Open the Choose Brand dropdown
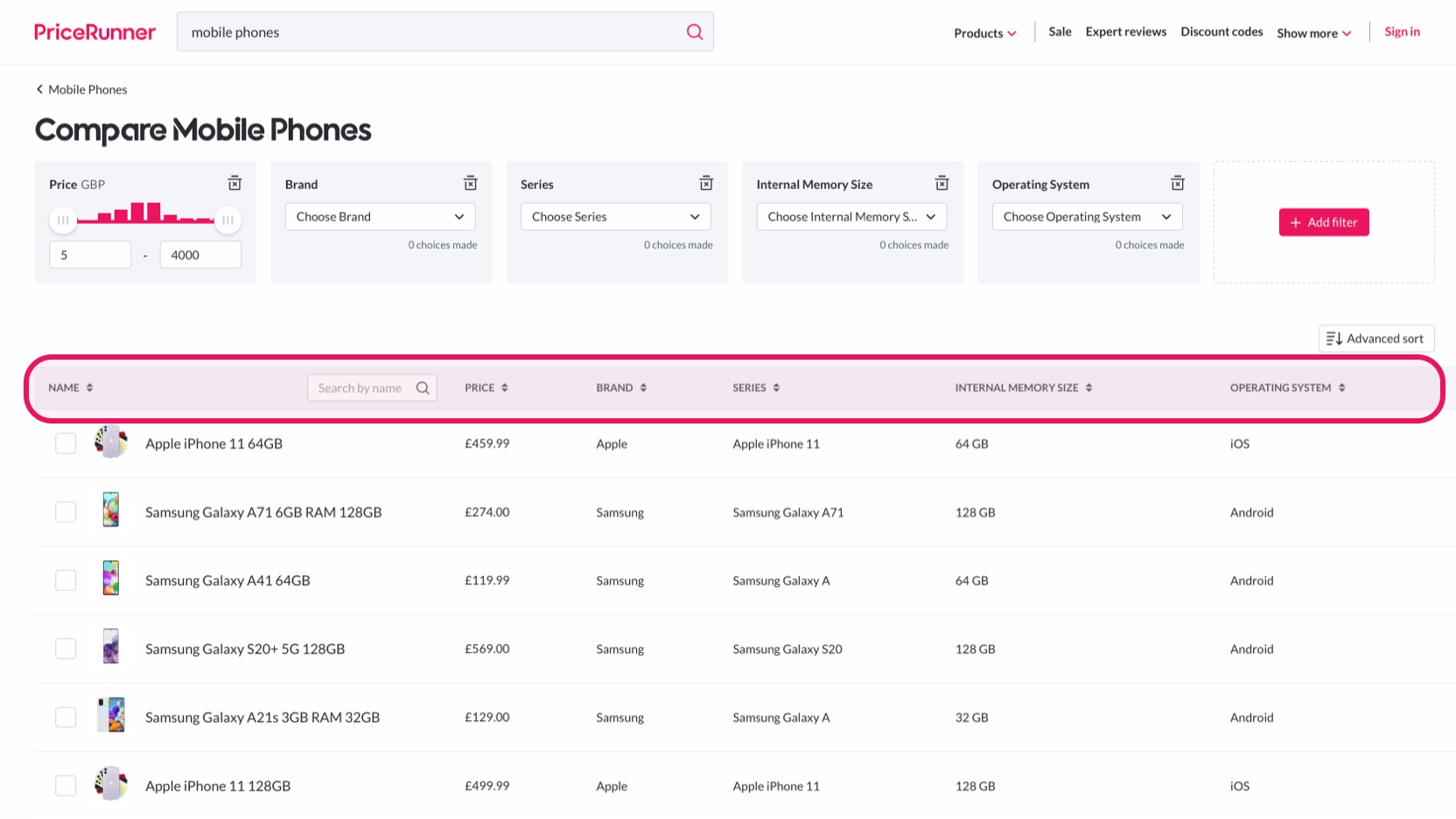1456x819 pixels. (x=380, y=217)
